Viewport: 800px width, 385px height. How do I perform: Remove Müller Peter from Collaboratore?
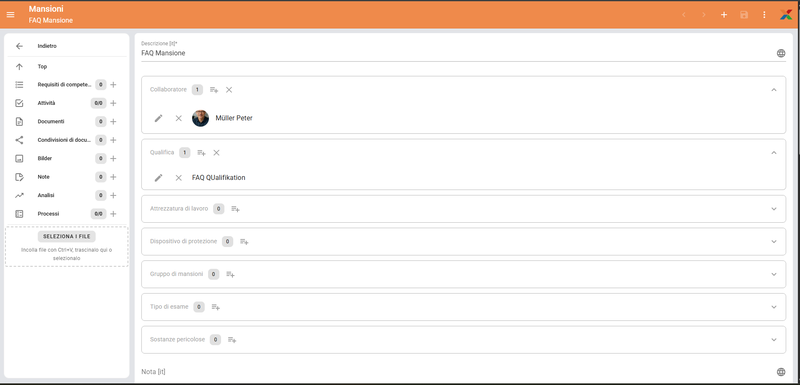tap(179, 118)
